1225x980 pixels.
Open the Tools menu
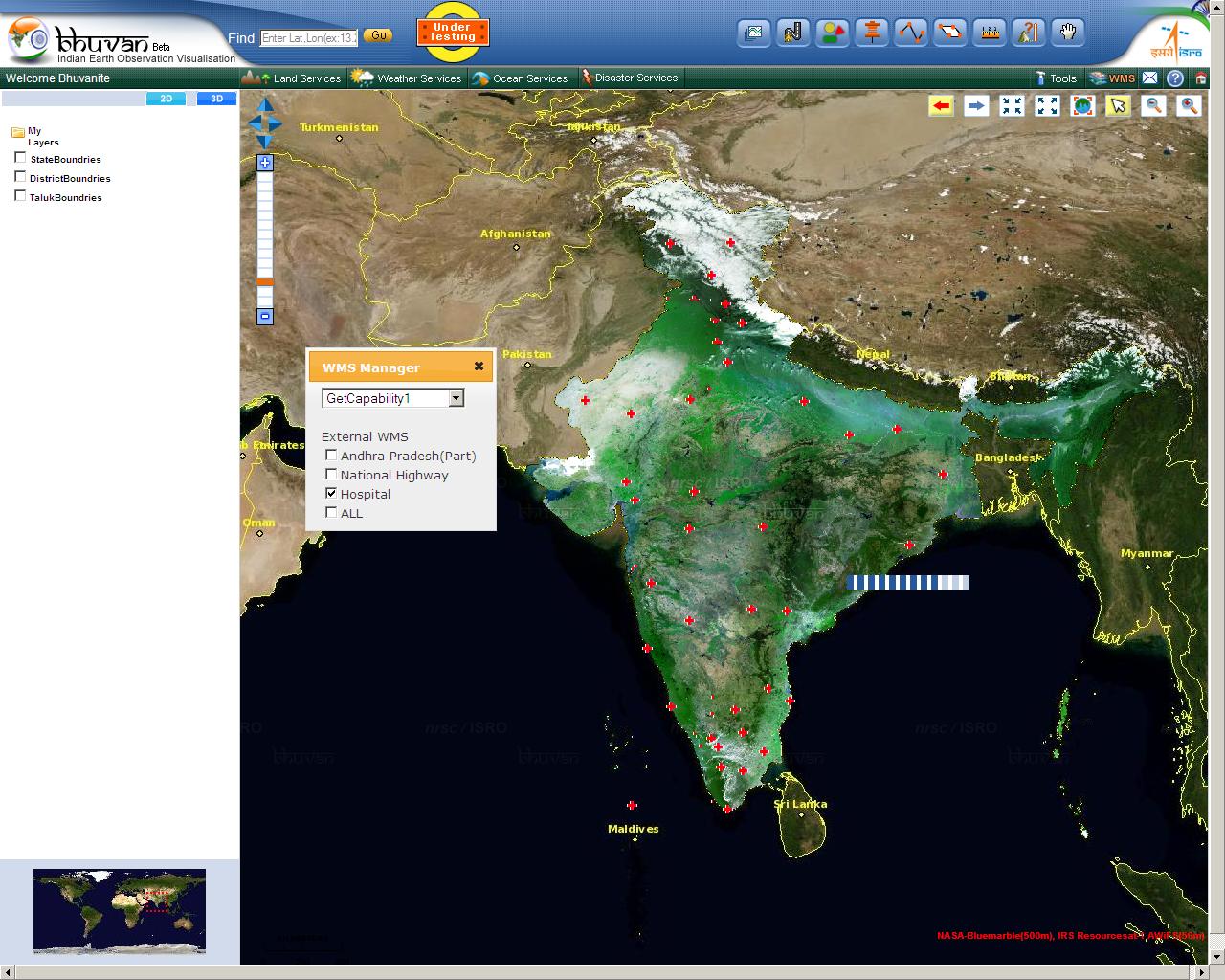click(x=1057, y=78)
